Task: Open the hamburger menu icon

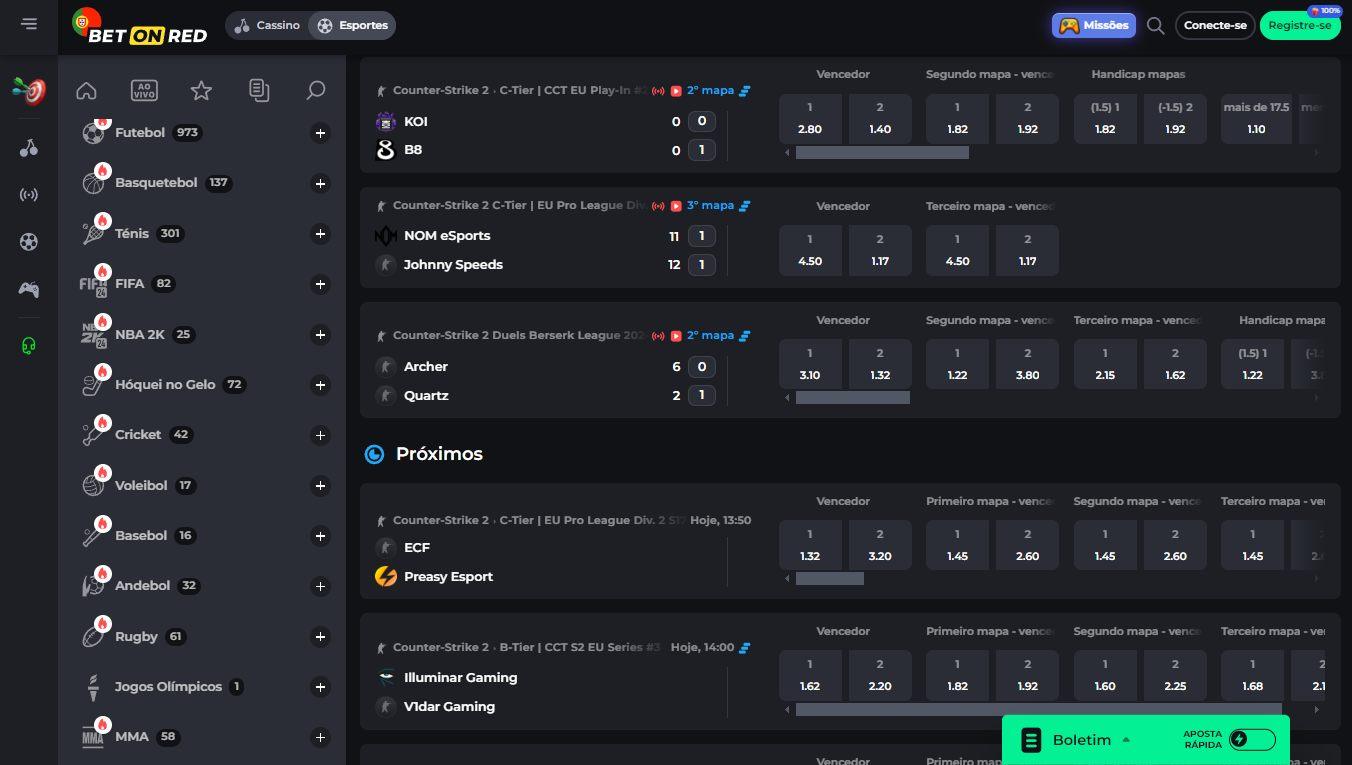Action: coord(29,24)
